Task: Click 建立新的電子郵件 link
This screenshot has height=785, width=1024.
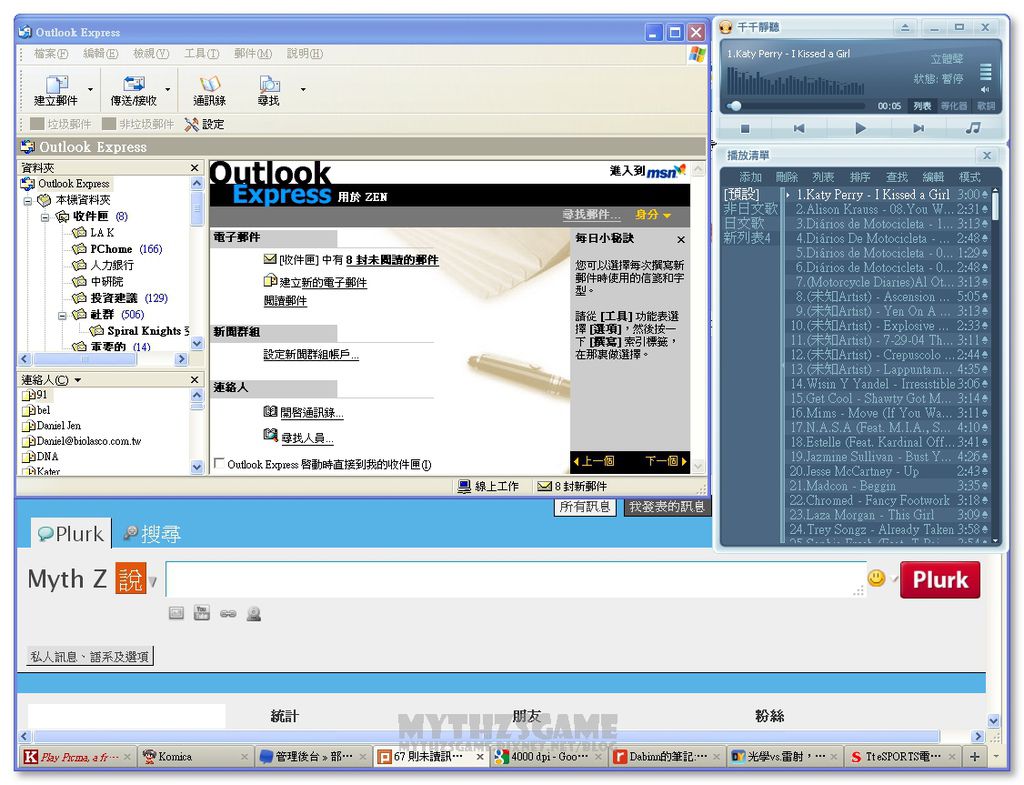Action: 323,282
